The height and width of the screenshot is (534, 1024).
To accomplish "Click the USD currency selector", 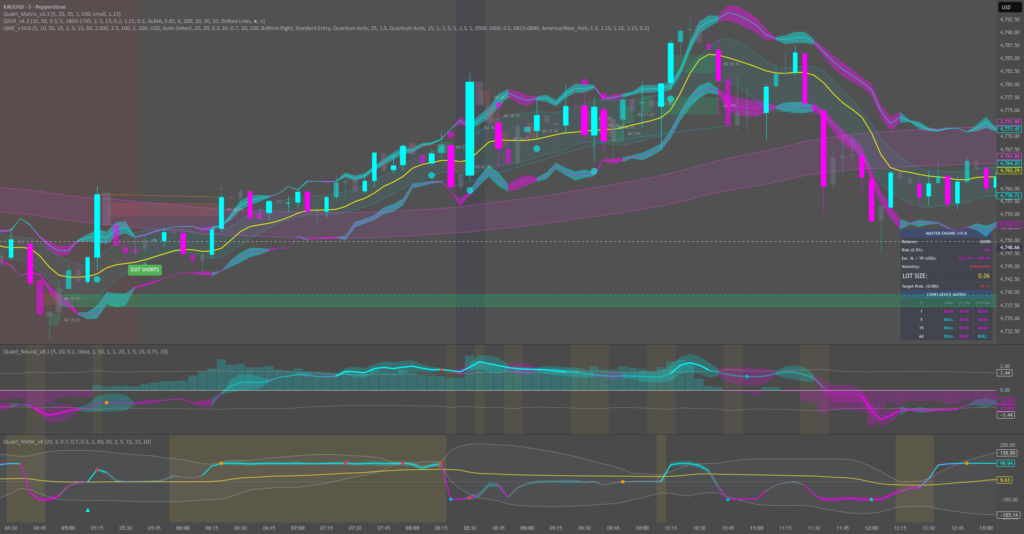I will (x=1006, y=7).
